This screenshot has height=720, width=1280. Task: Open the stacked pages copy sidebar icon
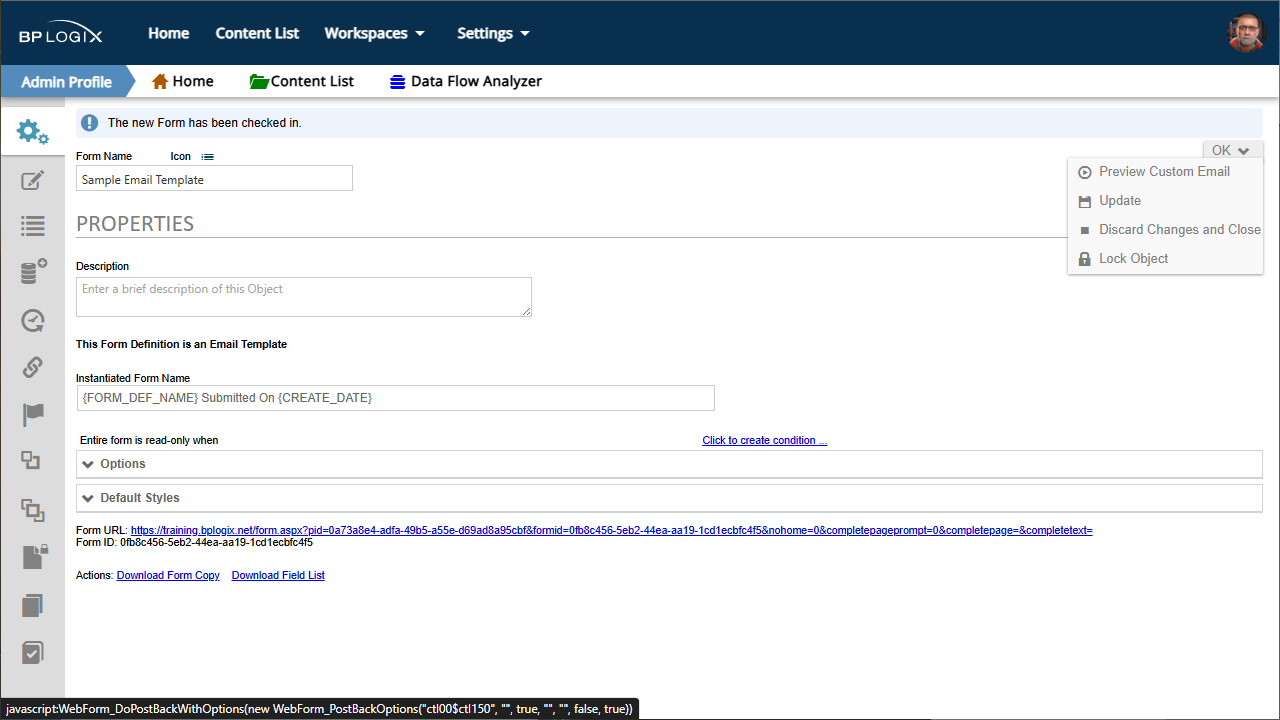(x=33, y=605)
